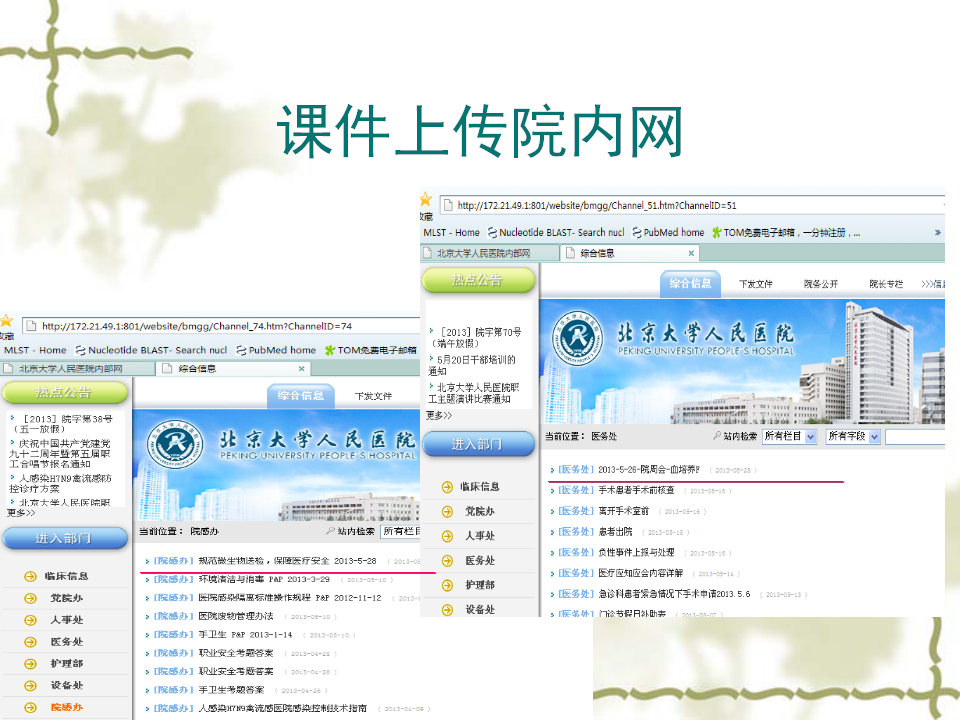Open 5月20日干部培训的通知 announcement
The image size is (960, 720).
472,365
